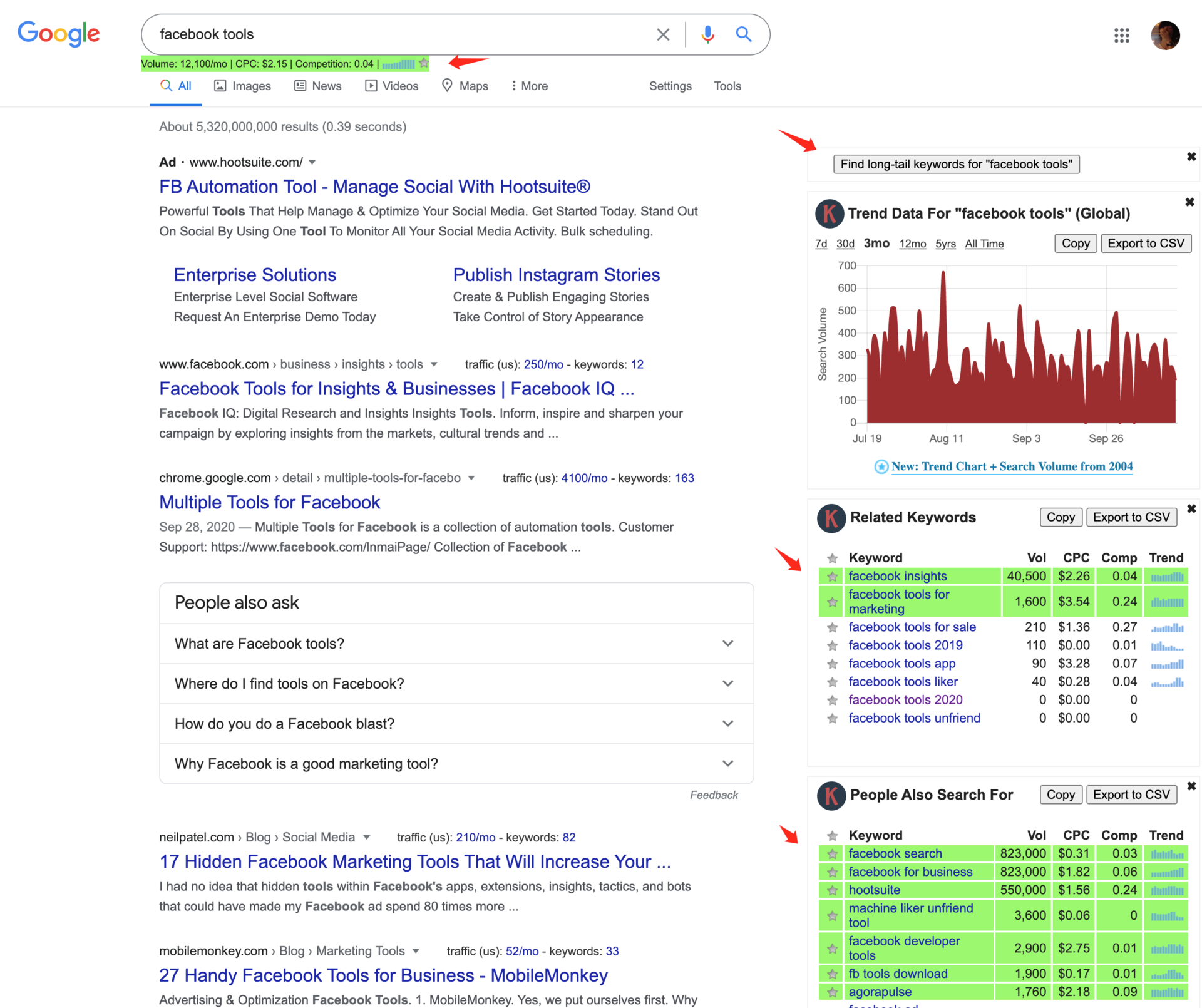1202x1008 pixels.
Task: Show All Time trend range
Action: (984, 244)
